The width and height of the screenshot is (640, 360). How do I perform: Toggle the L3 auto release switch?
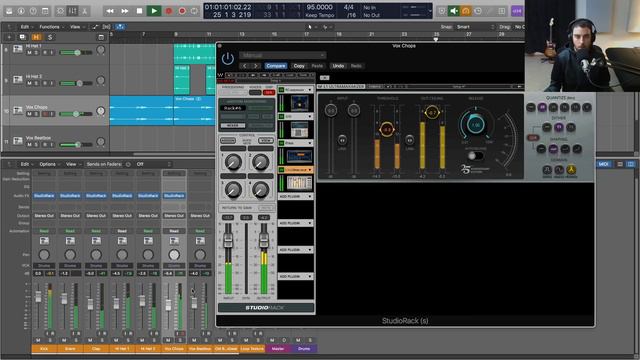[x=475, y=156]
